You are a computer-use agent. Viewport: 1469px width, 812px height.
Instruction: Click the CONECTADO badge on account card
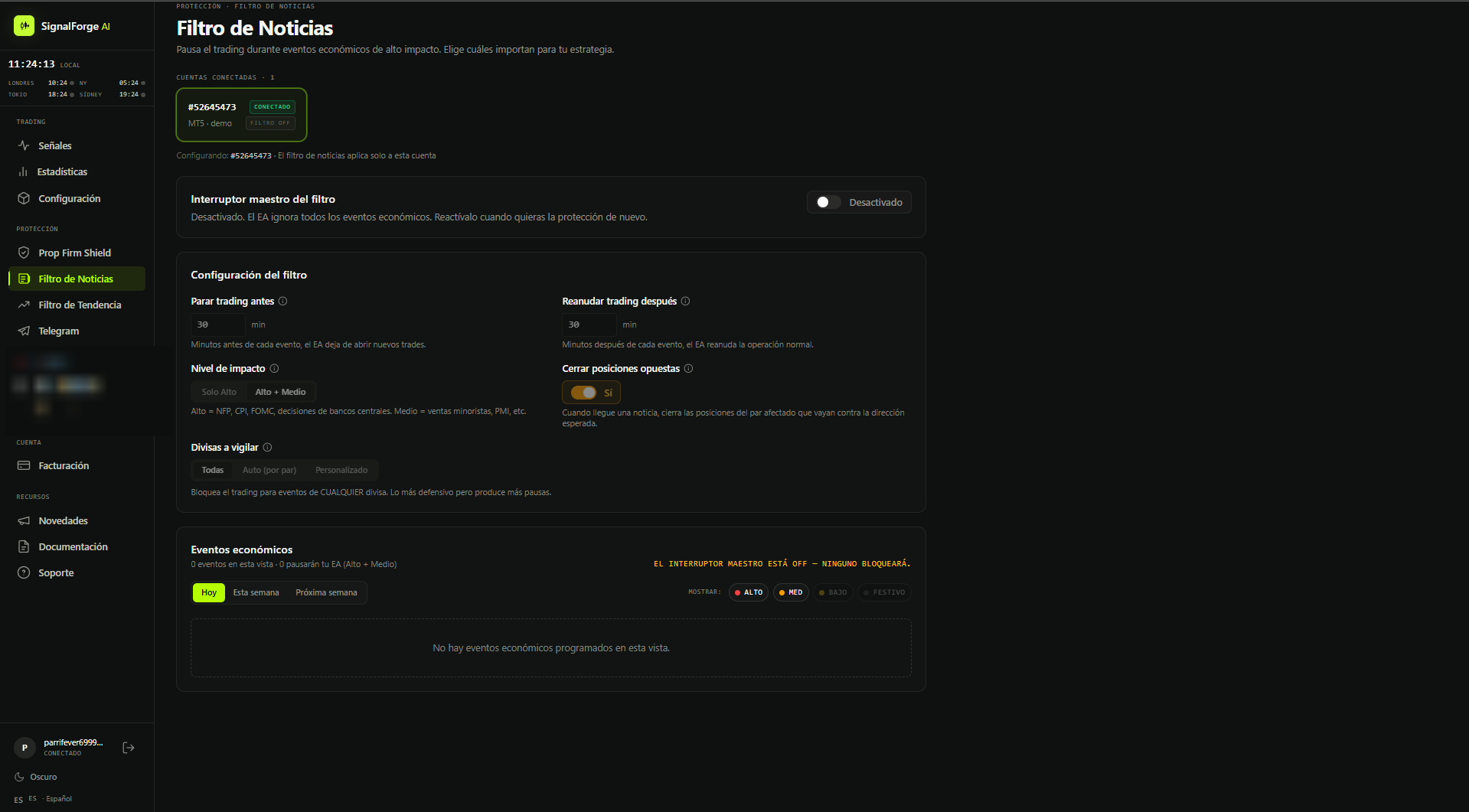[272, 107]
